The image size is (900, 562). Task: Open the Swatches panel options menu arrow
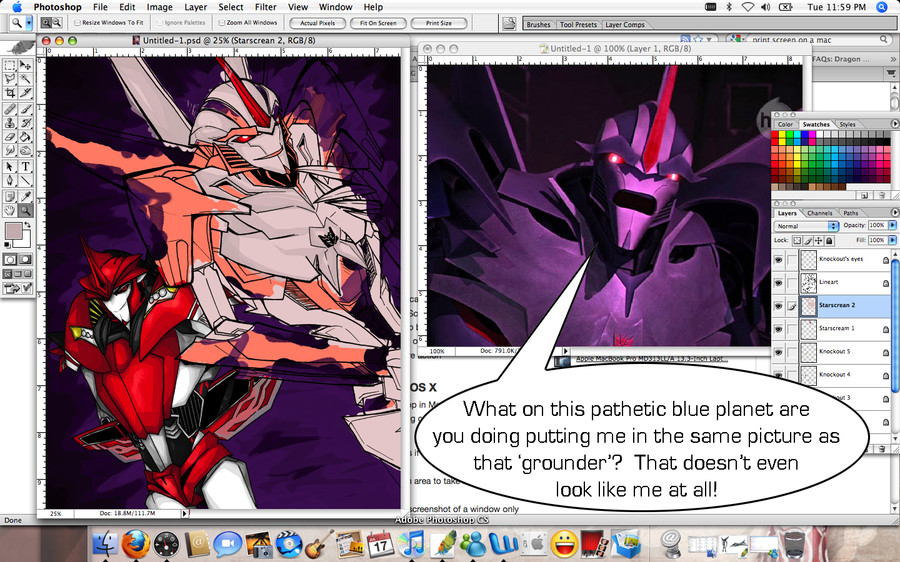895,123
